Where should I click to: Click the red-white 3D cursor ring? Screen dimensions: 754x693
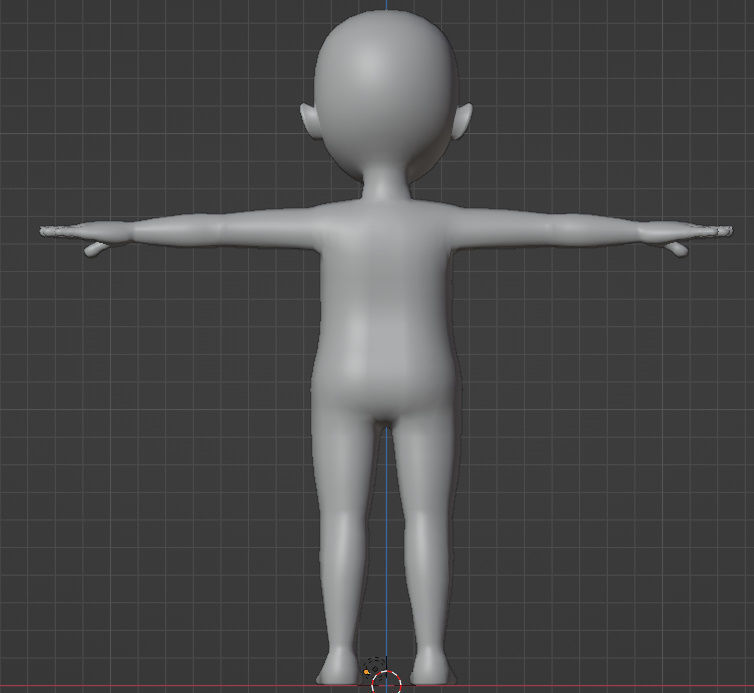[x=387, y=682]
